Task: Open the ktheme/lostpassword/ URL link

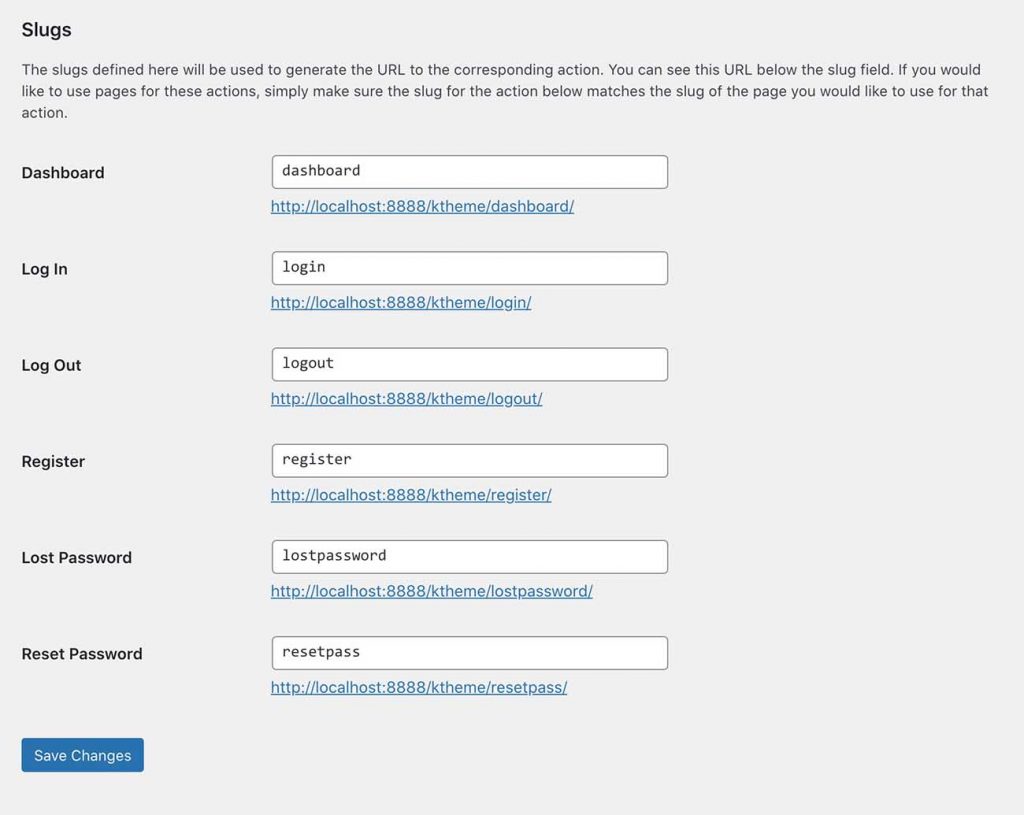Action: point(432,591)
